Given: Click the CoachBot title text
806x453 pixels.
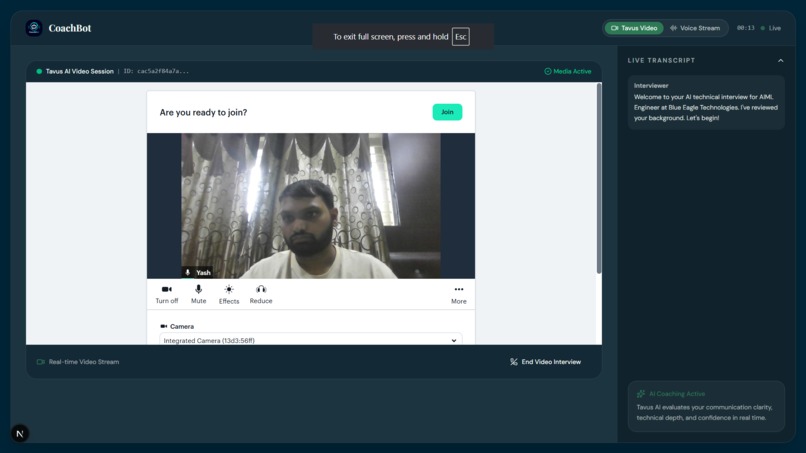Looking at the screenshot, I should pos(70,28).
